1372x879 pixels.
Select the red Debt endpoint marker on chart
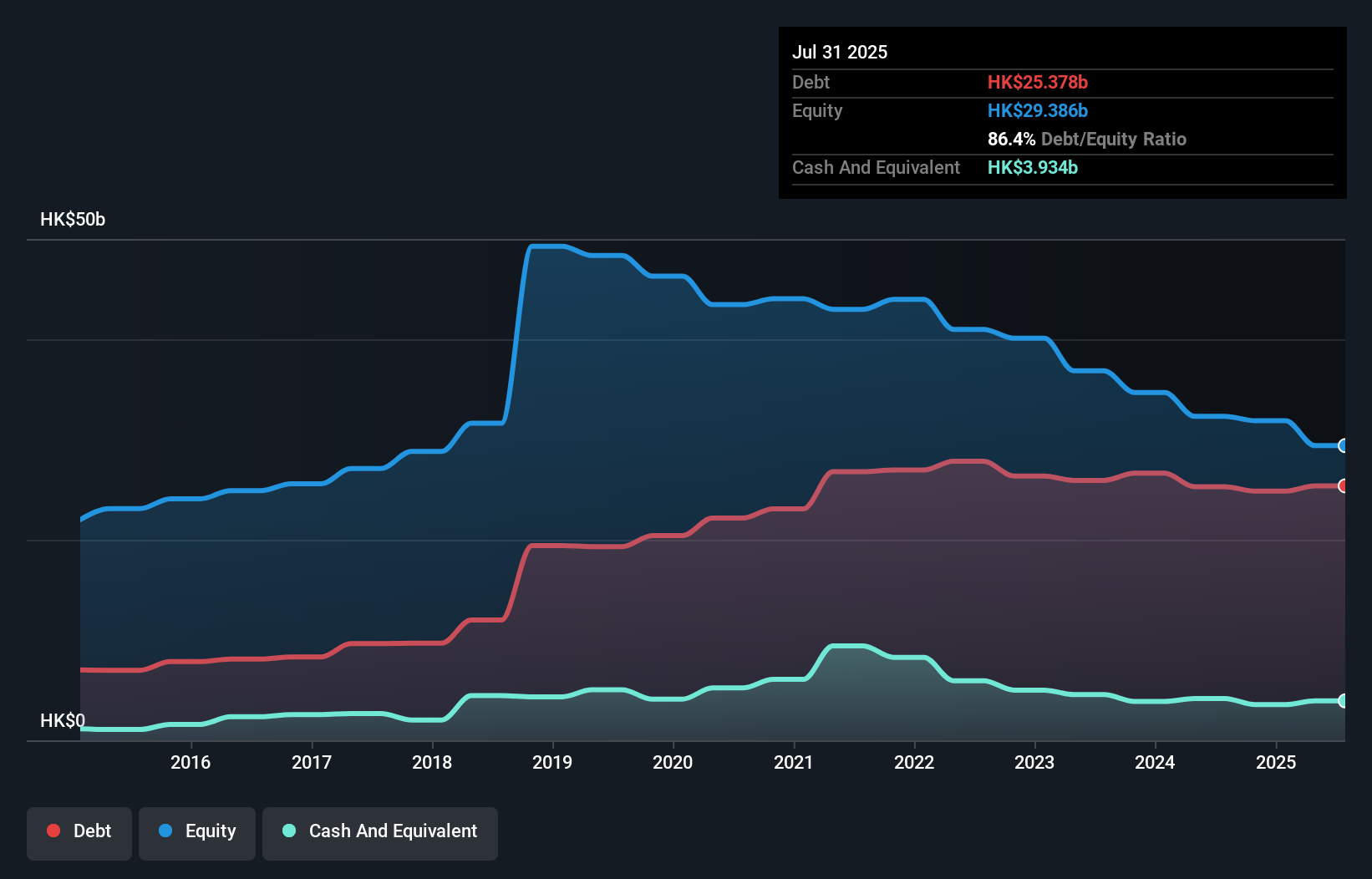point(1343,484)
